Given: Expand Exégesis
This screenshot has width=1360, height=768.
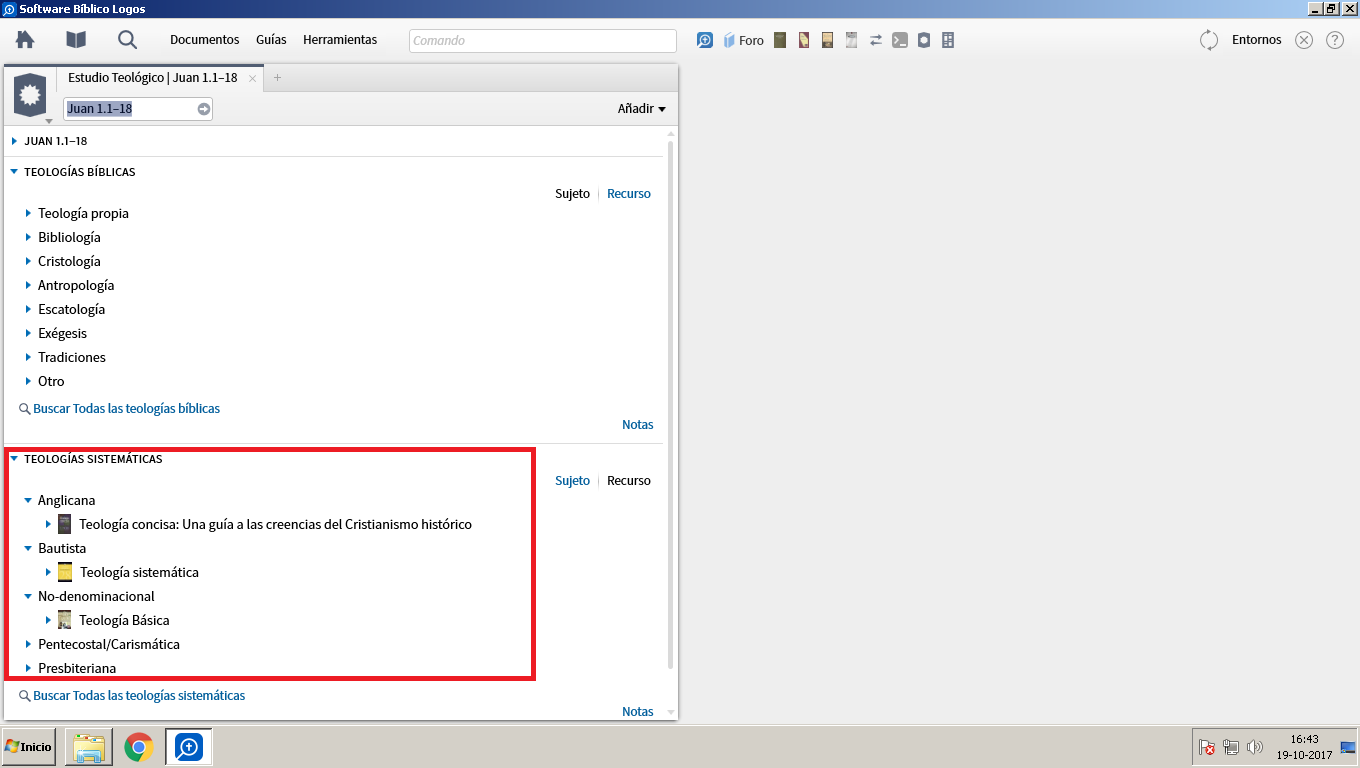Looking at the screenshot, I should (29, 333).
